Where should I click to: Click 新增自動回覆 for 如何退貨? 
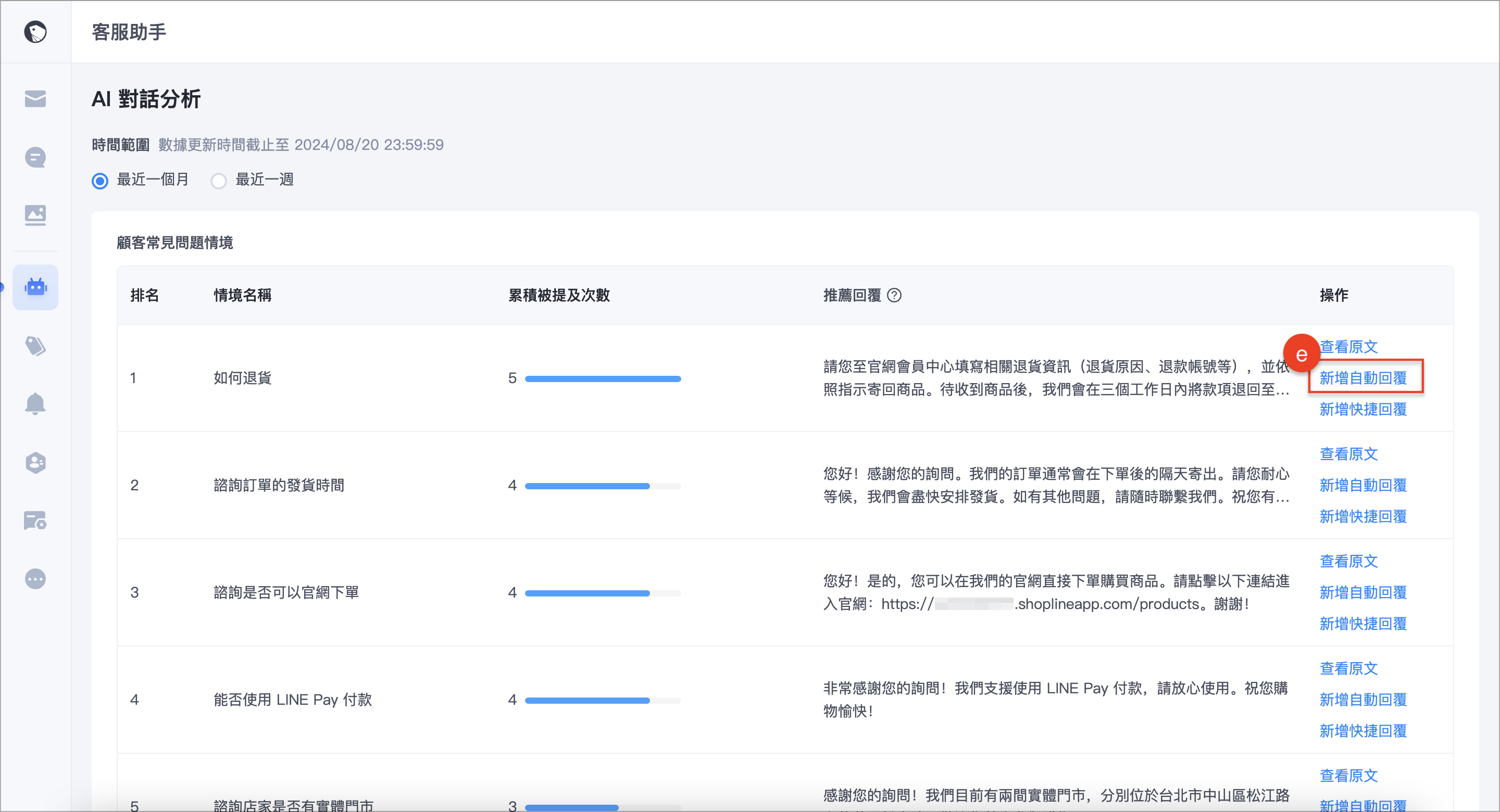coord(1362,378)
